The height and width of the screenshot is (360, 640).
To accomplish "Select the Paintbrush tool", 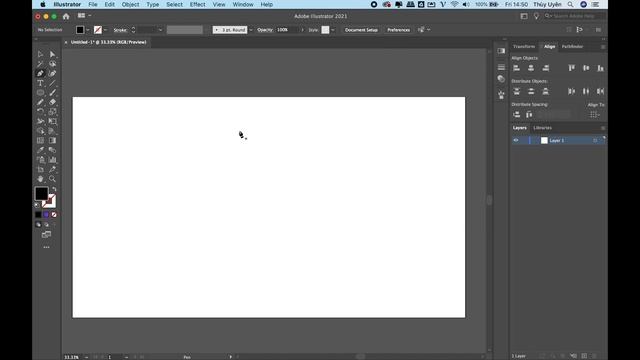I will pyautogui.click(x=52, y=93).
